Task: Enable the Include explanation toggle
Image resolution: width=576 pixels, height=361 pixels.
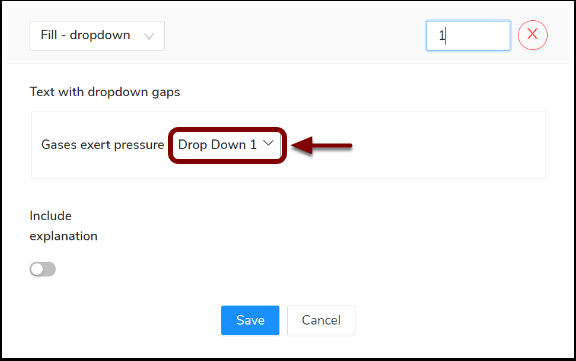Action: (x=43, y=269)
